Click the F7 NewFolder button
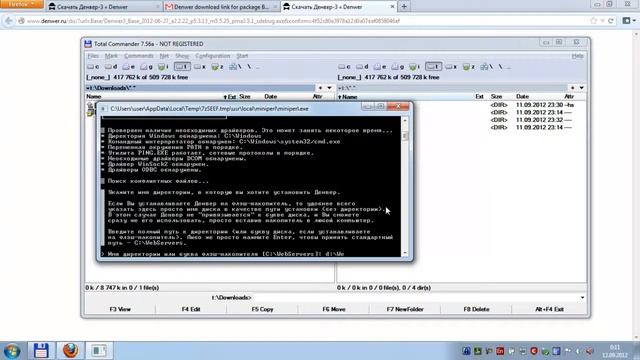 (405, 309)
